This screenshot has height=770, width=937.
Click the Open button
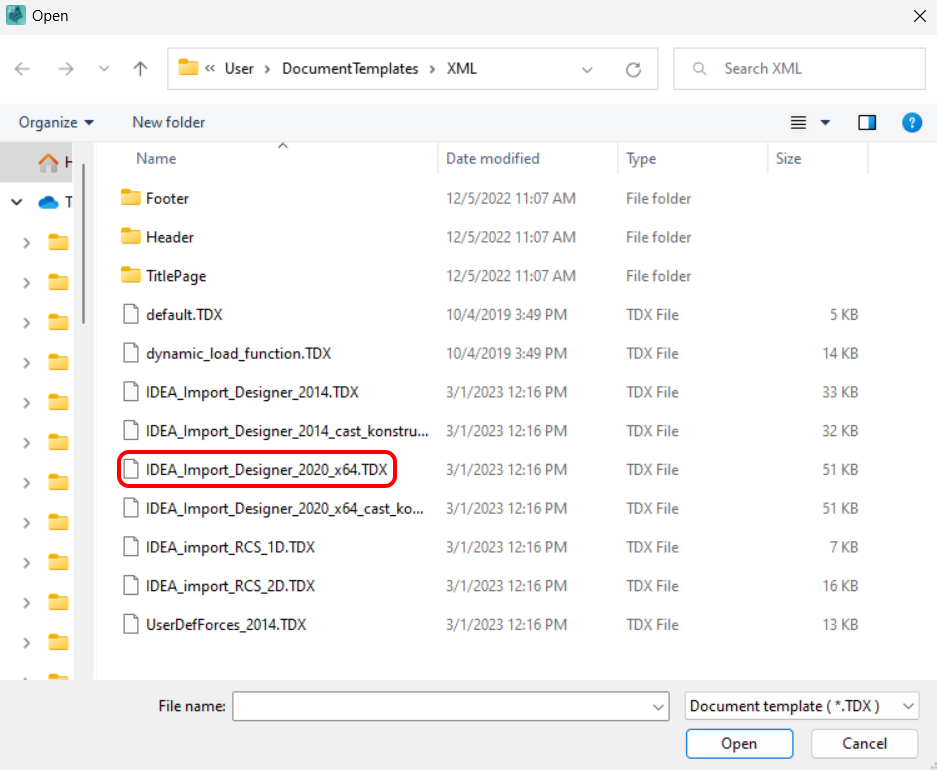[739, 743]
